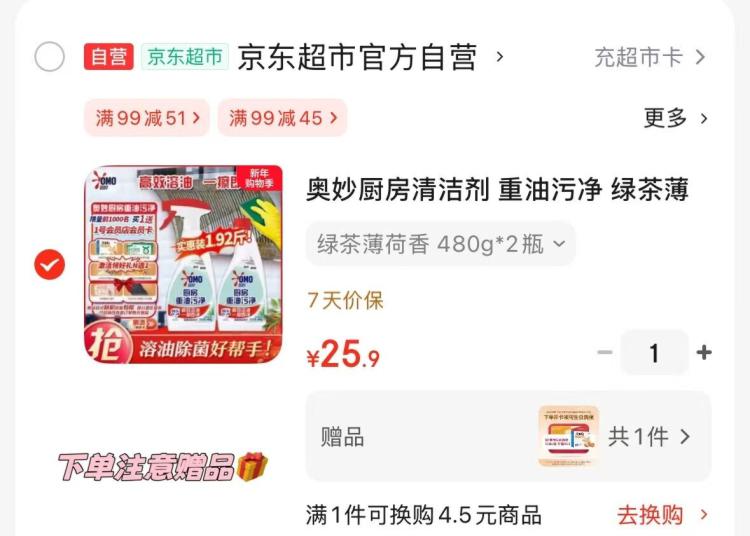Screen dimensions: 750x536
Task: Open 京东超市官方自营 store page
Action: pos(357,57)
